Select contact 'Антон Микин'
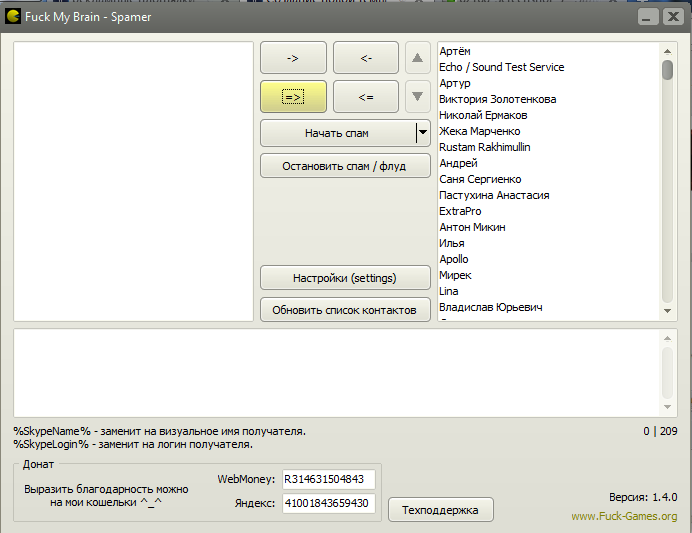Image resolution: width=692 pixels, height=533 pixels. (472, 227)
